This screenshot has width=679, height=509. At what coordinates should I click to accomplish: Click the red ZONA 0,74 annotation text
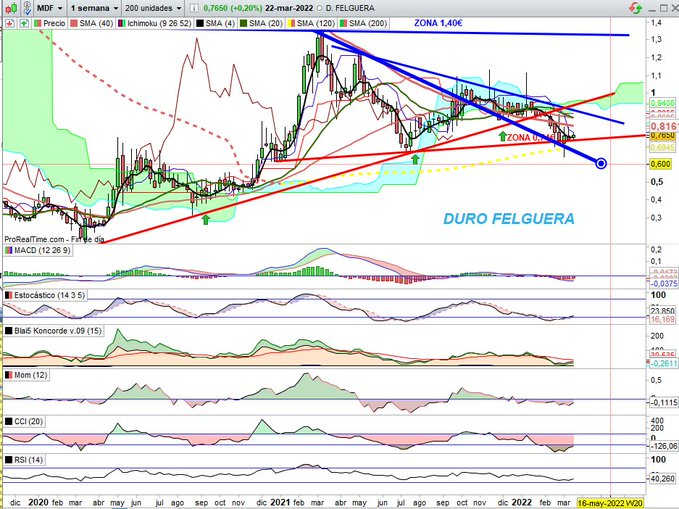click(x=530, y=138)
